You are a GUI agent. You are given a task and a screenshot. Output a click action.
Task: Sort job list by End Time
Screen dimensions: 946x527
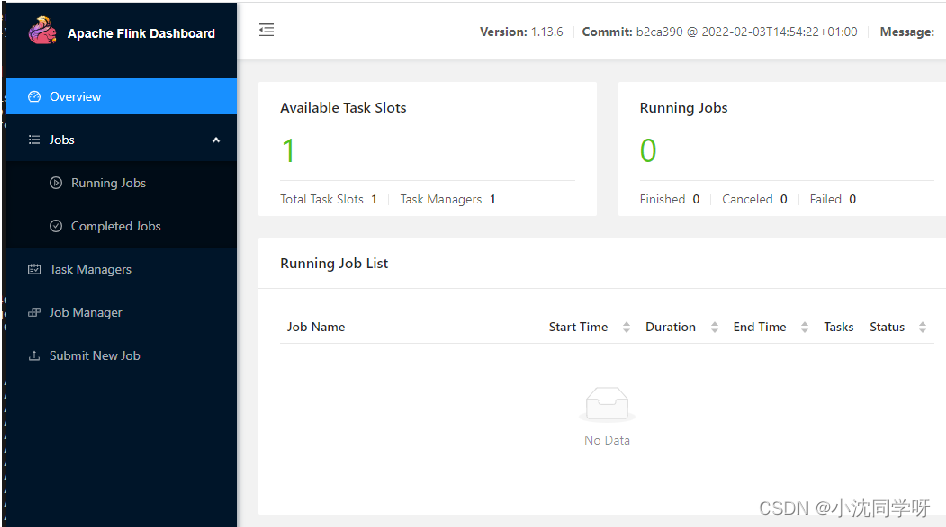point(804,327)
